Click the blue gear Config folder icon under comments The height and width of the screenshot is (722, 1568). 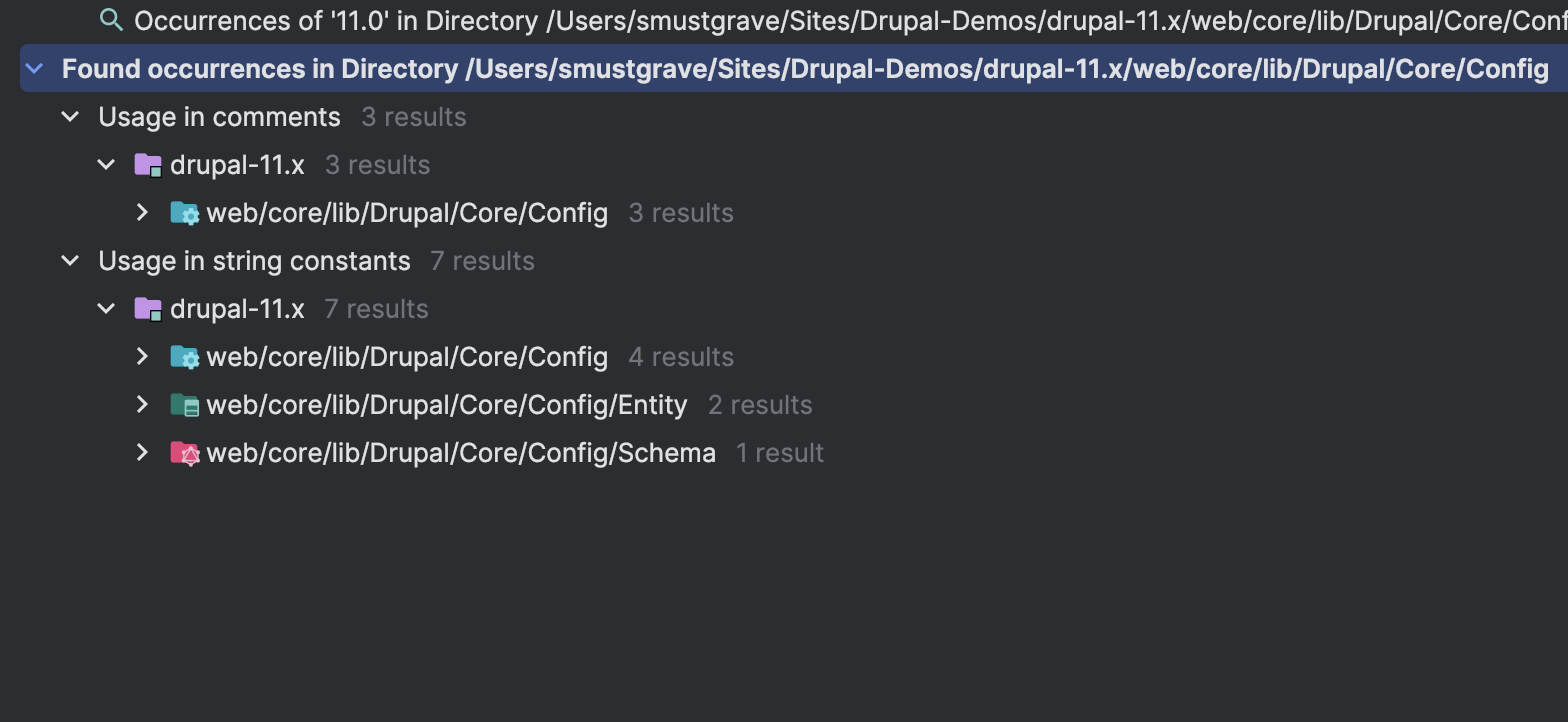[x=184, y=213]
